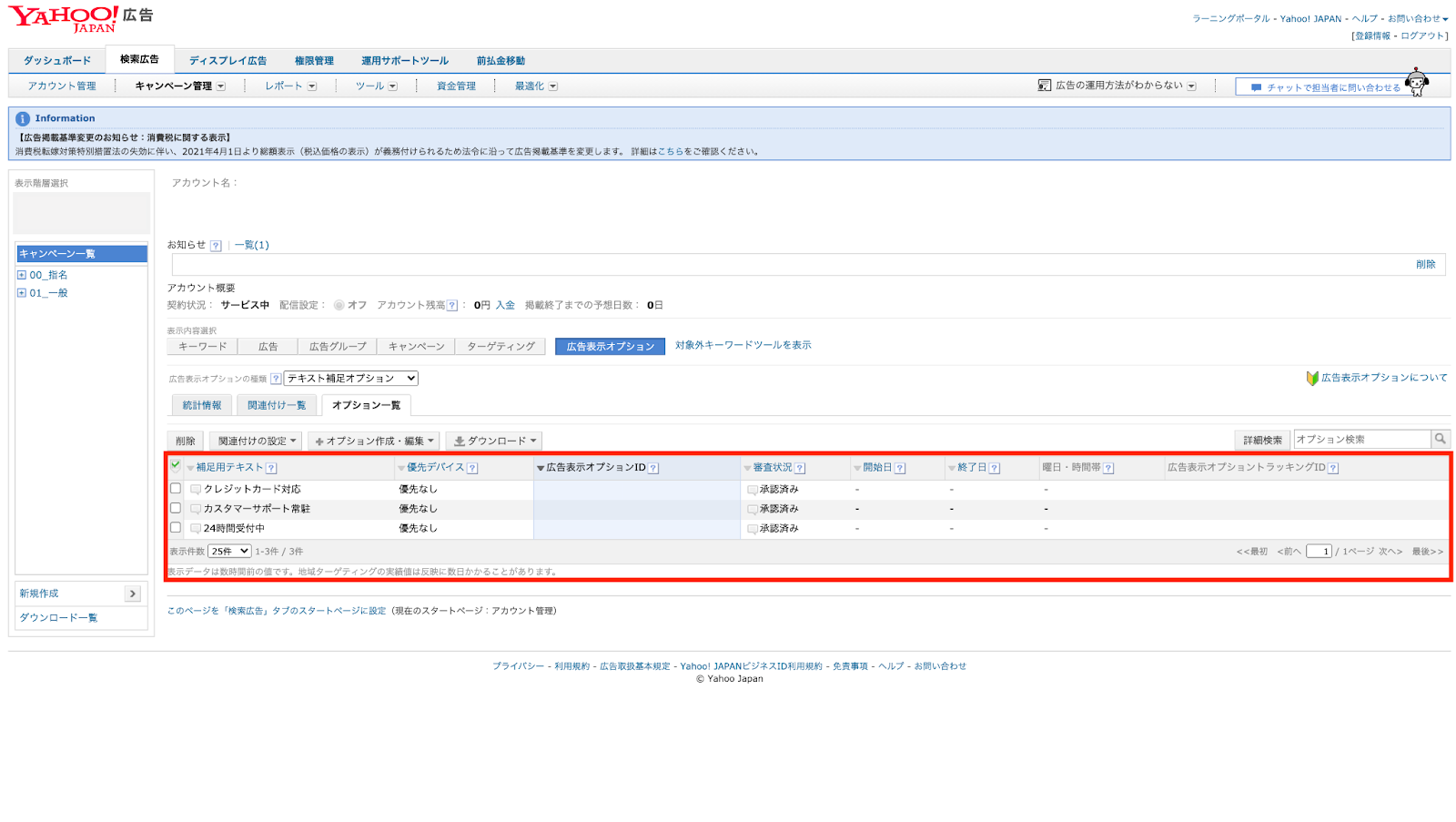1456x822 pixels.
Task: Check the box for カスタマーサポート常駐 row
Action: [176, 508]
